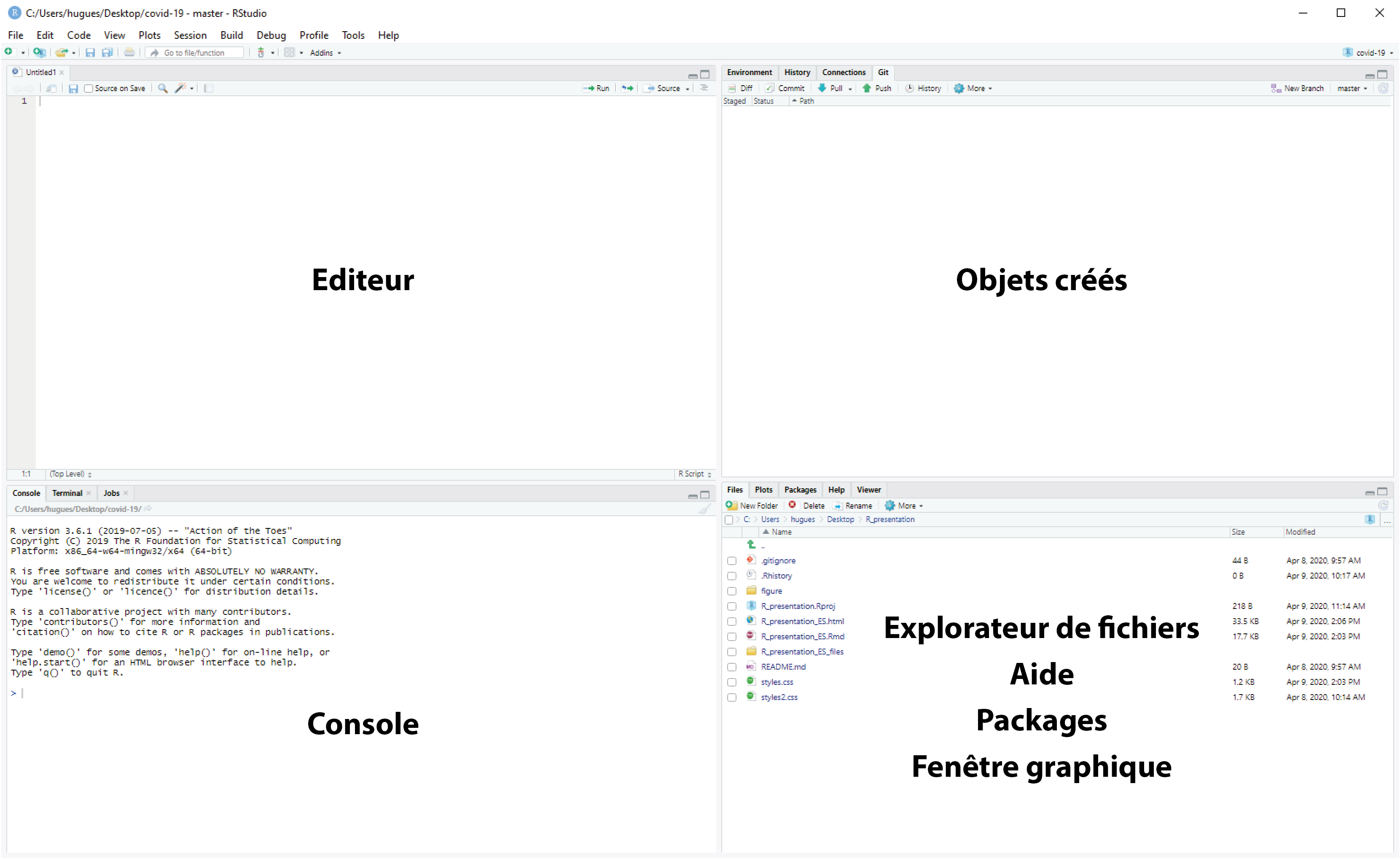Image resolution: width=1400 pixels, height=859 pixels.
Task: Click the Find/Replace magnifier in the editor
Action: 162,88
